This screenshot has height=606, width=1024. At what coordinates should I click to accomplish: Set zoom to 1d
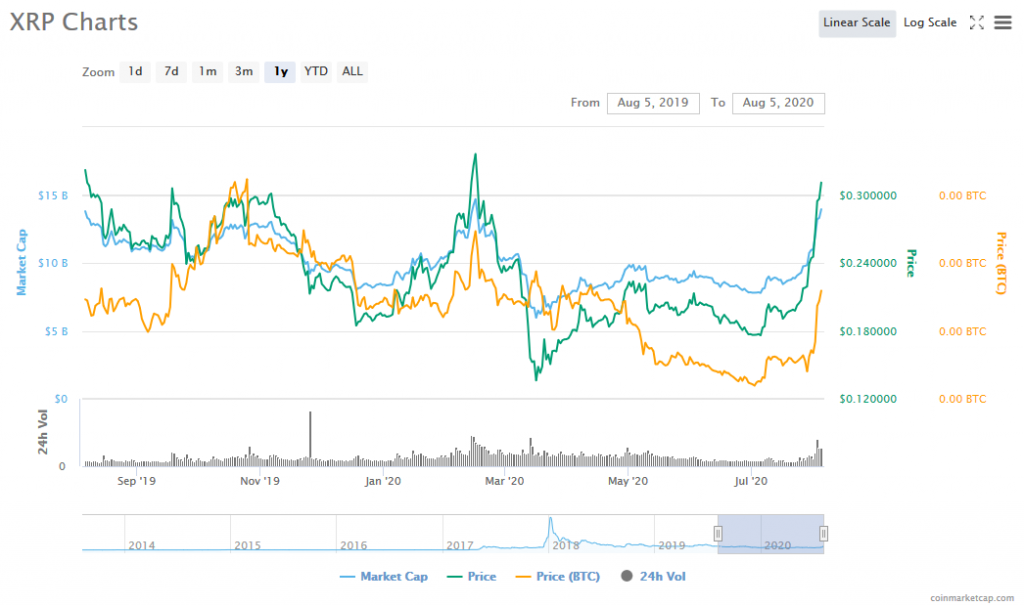tap(135, 71)
